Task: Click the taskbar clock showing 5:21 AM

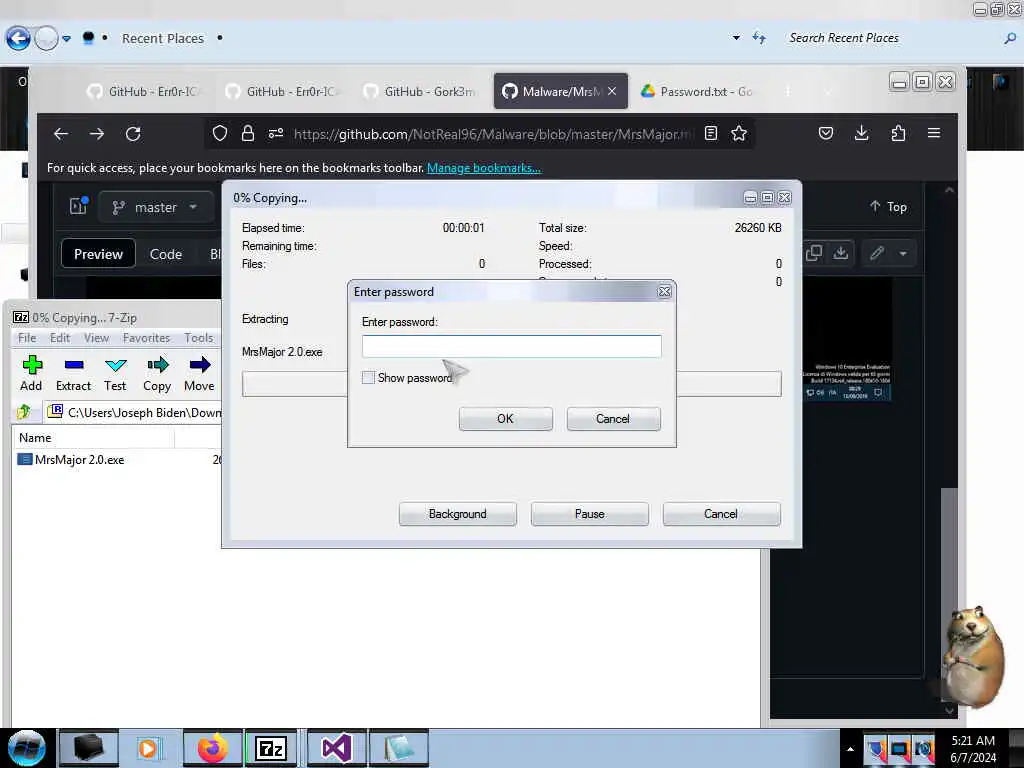Action: pos(973,749)
